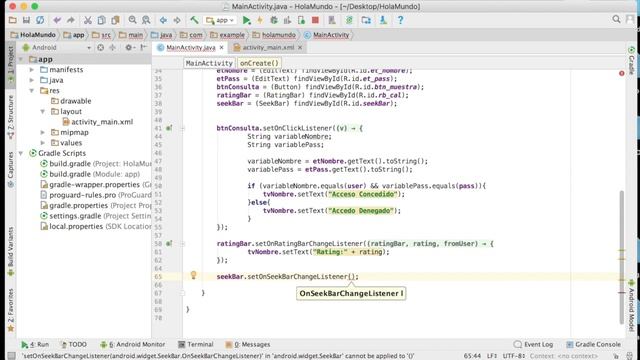Click the Cut scissors icon
The height and width of the screenshot is (360, 640).
coord(88,20)
